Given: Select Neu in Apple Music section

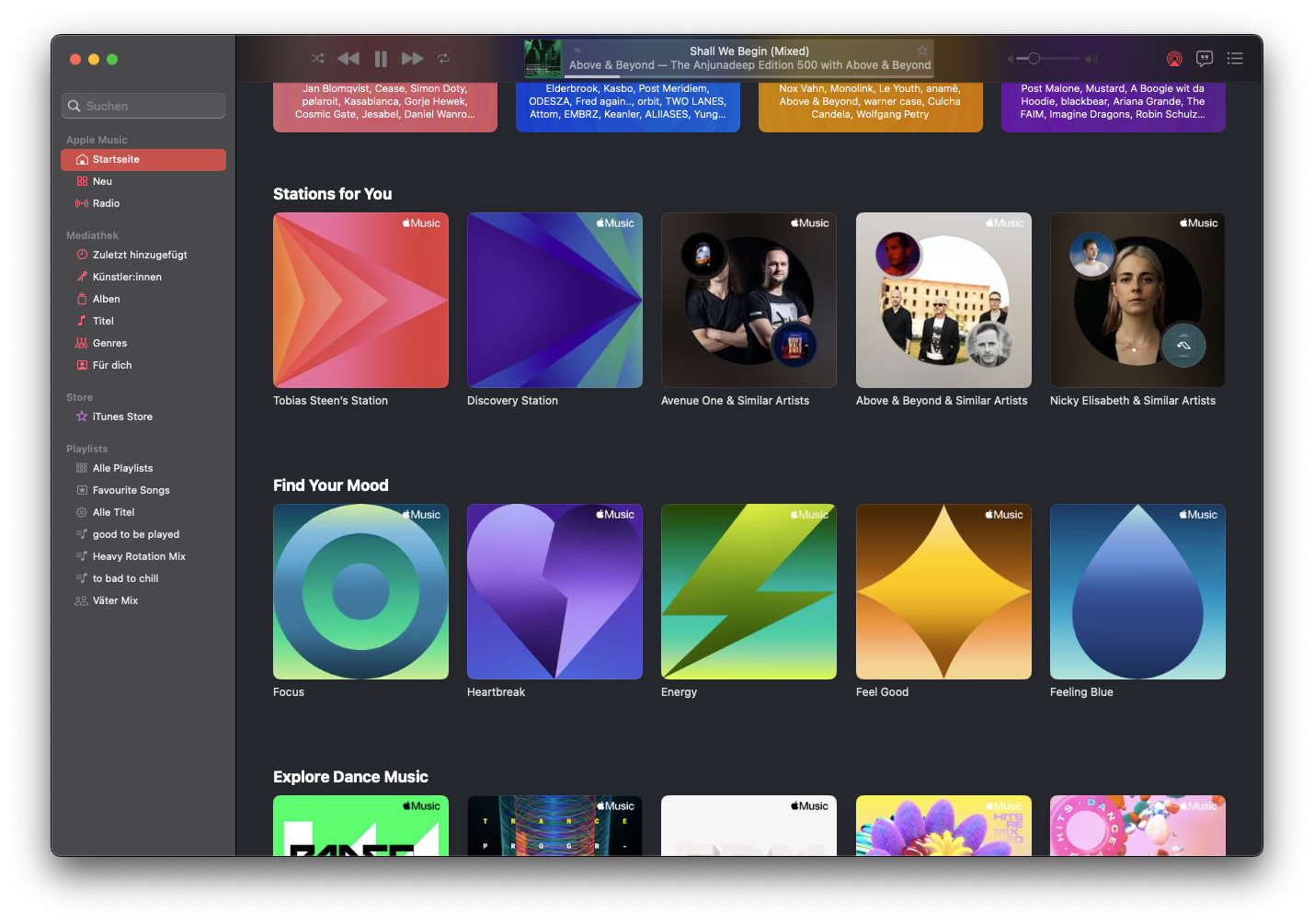Looking at the screenshot, I should [102, 181].
